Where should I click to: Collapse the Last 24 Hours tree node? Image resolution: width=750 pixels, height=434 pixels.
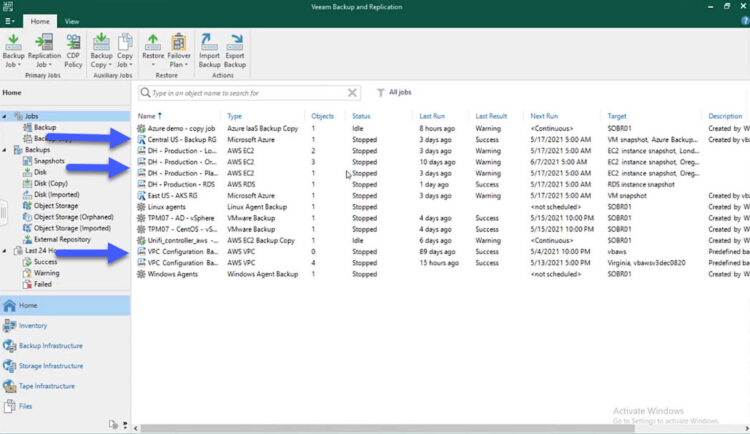[4, 251]
